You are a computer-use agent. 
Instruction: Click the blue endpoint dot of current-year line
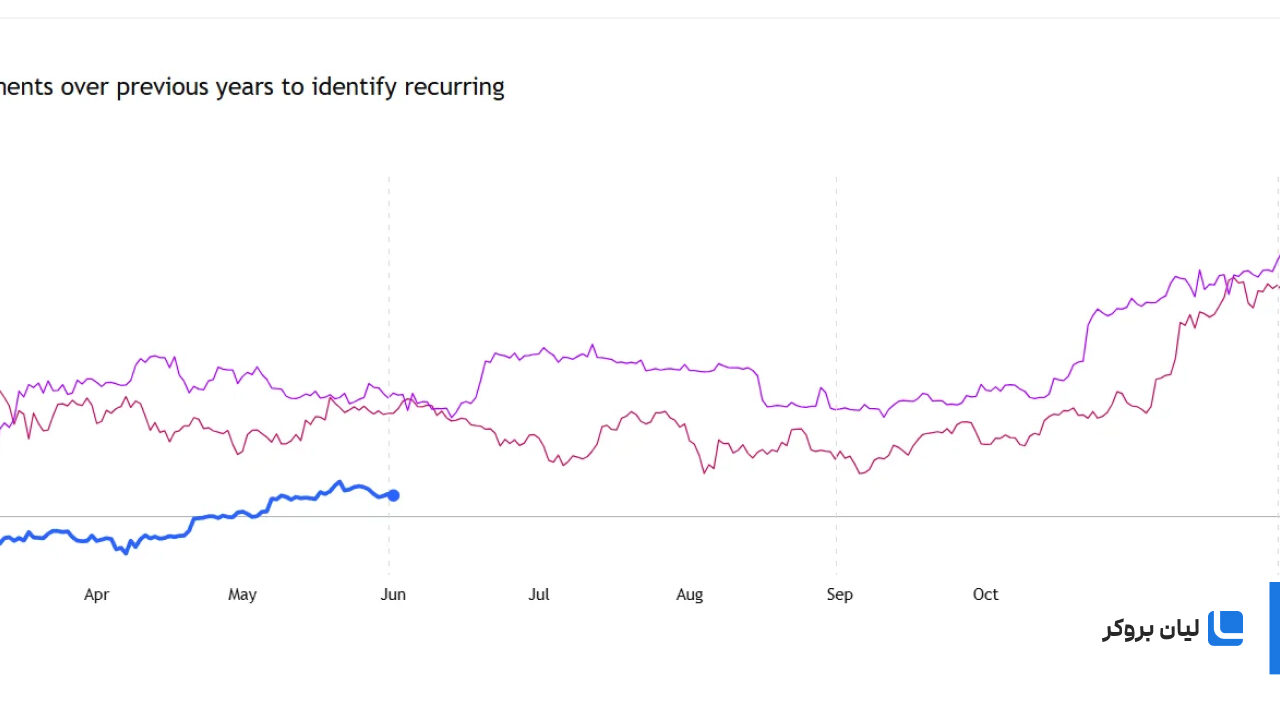pos(394,495)
